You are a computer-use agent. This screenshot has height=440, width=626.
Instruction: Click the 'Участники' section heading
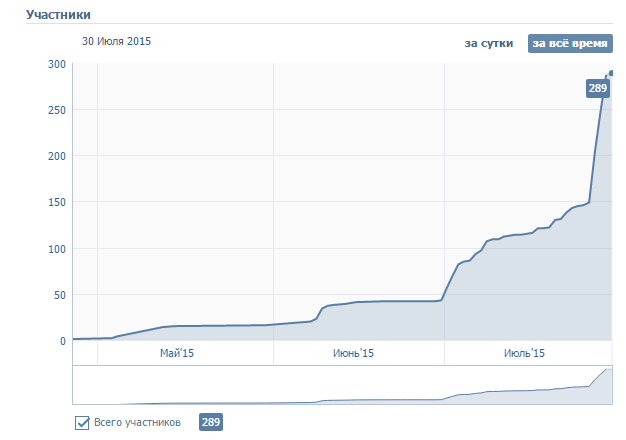(x=58, y=15)
